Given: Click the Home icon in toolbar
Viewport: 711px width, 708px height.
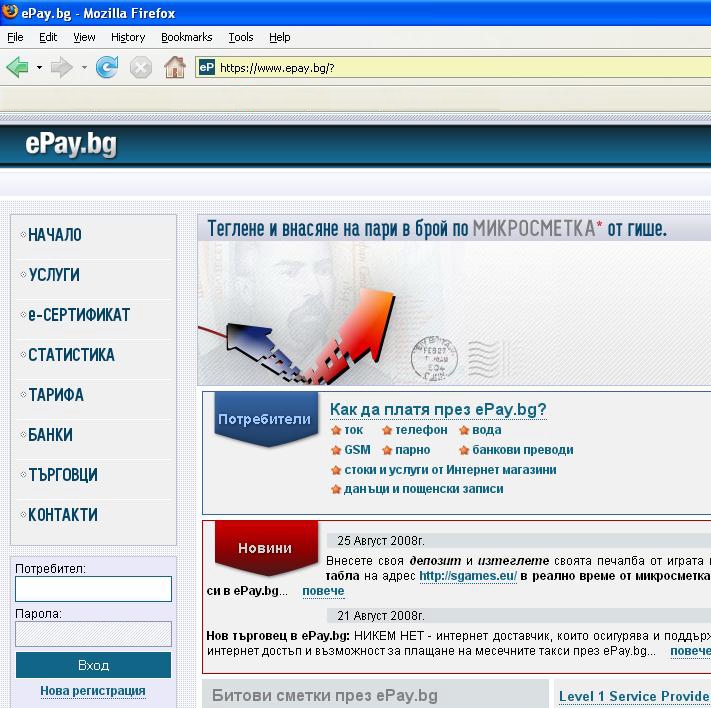Looking at the screenshot, I should click(x=175, y=68).
